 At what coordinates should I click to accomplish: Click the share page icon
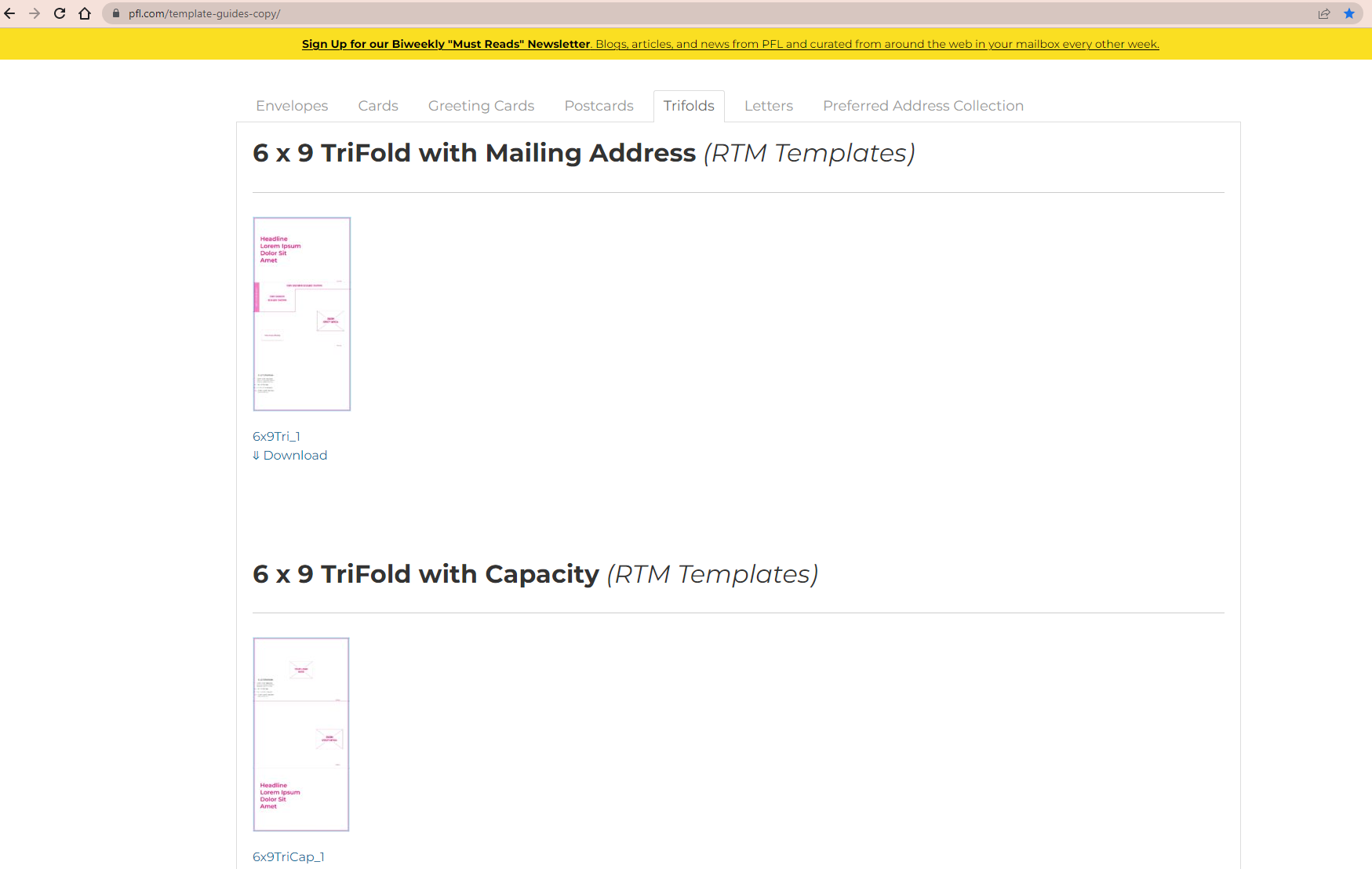(1324, 13)
